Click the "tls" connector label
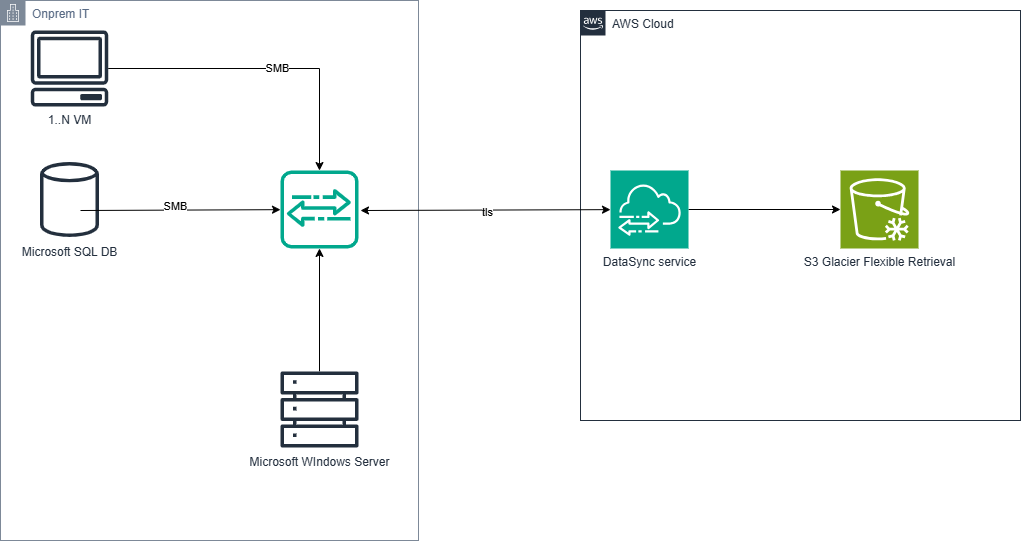 (487, 212)
